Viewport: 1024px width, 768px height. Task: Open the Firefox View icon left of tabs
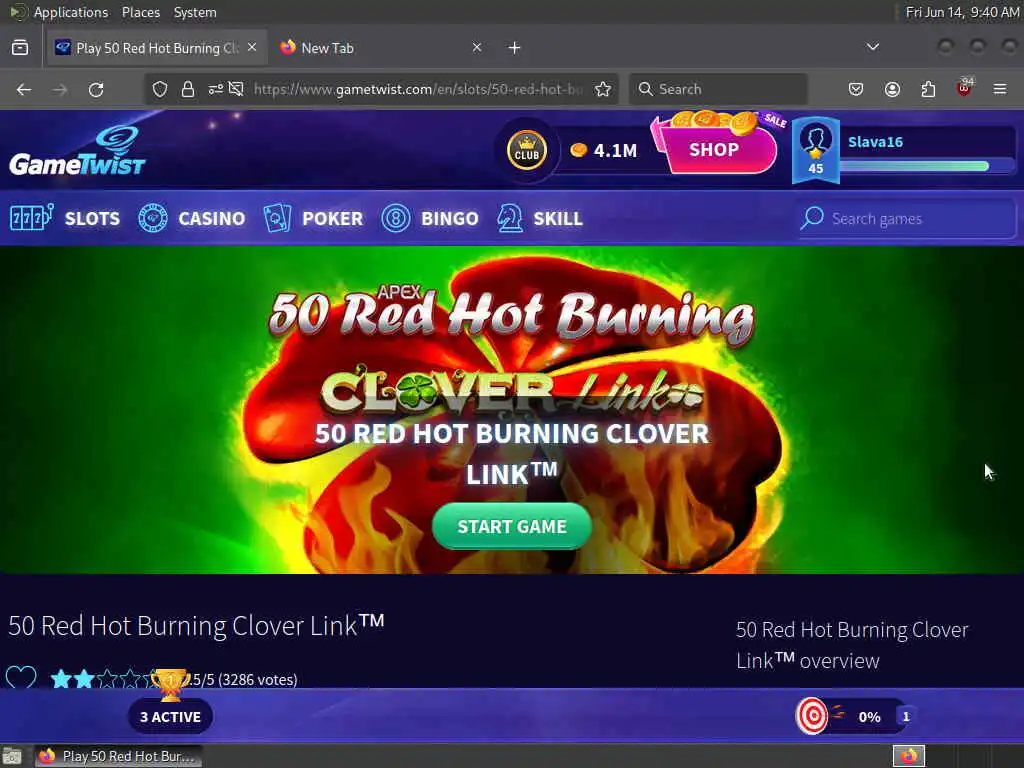tap(20, 48)
